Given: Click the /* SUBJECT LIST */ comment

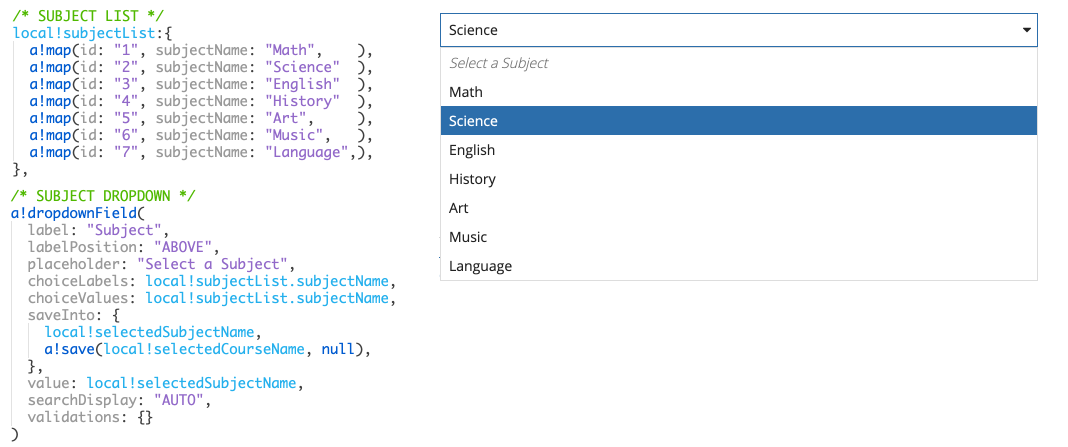Looking at the screenshot, I should click(x=76, y=17).
